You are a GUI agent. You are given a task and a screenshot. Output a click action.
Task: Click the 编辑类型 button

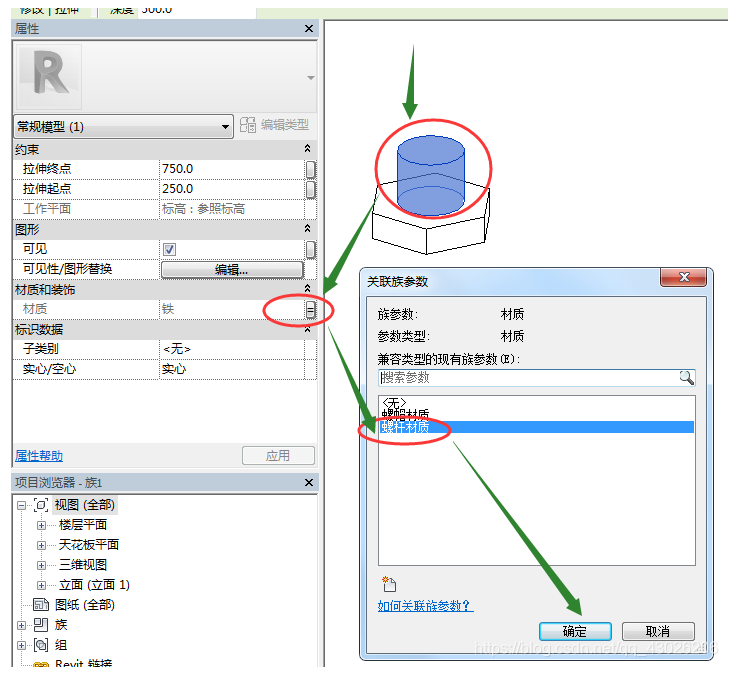click(x=274, y=125)
